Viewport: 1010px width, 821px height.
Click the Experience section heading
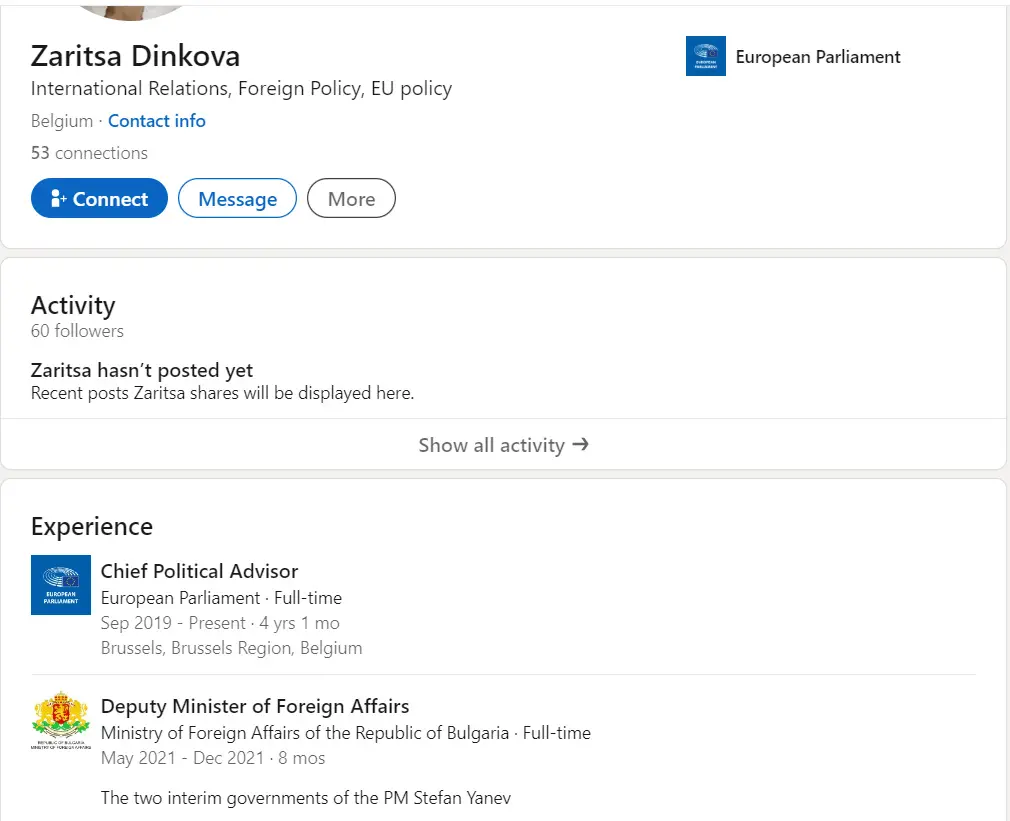pos(92,527)
